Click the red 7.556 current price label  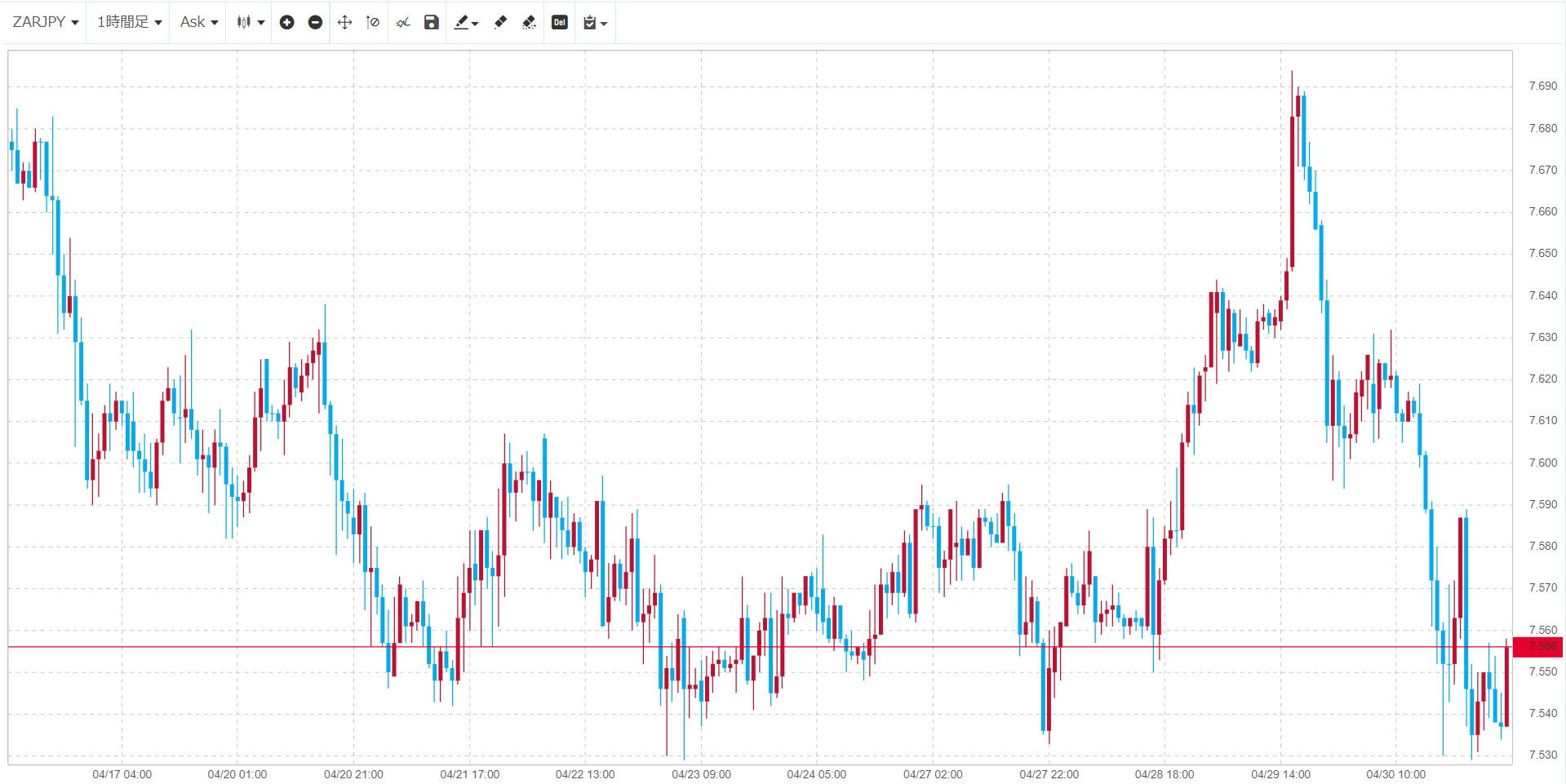1538,647
